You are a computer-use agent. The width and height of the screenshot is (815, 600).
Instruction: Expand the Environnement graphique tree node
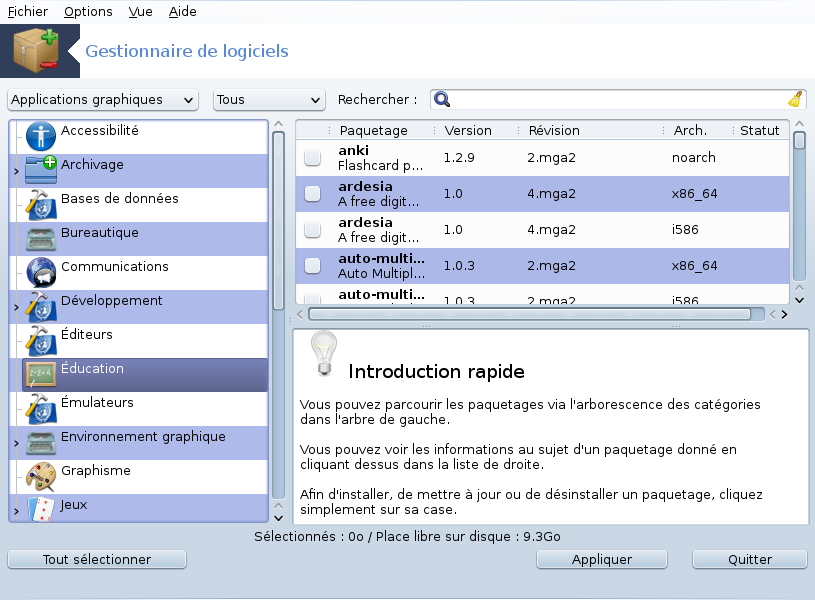(16, 444)
